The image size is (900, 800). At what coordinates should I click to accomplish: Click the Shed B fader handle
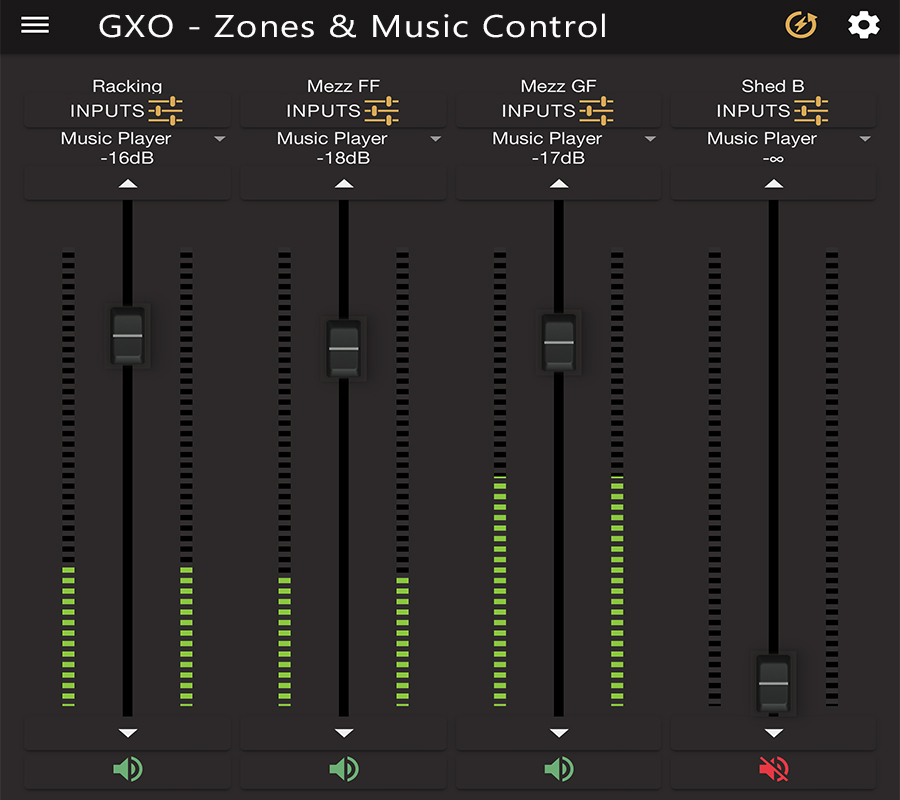tap(774, 683)
